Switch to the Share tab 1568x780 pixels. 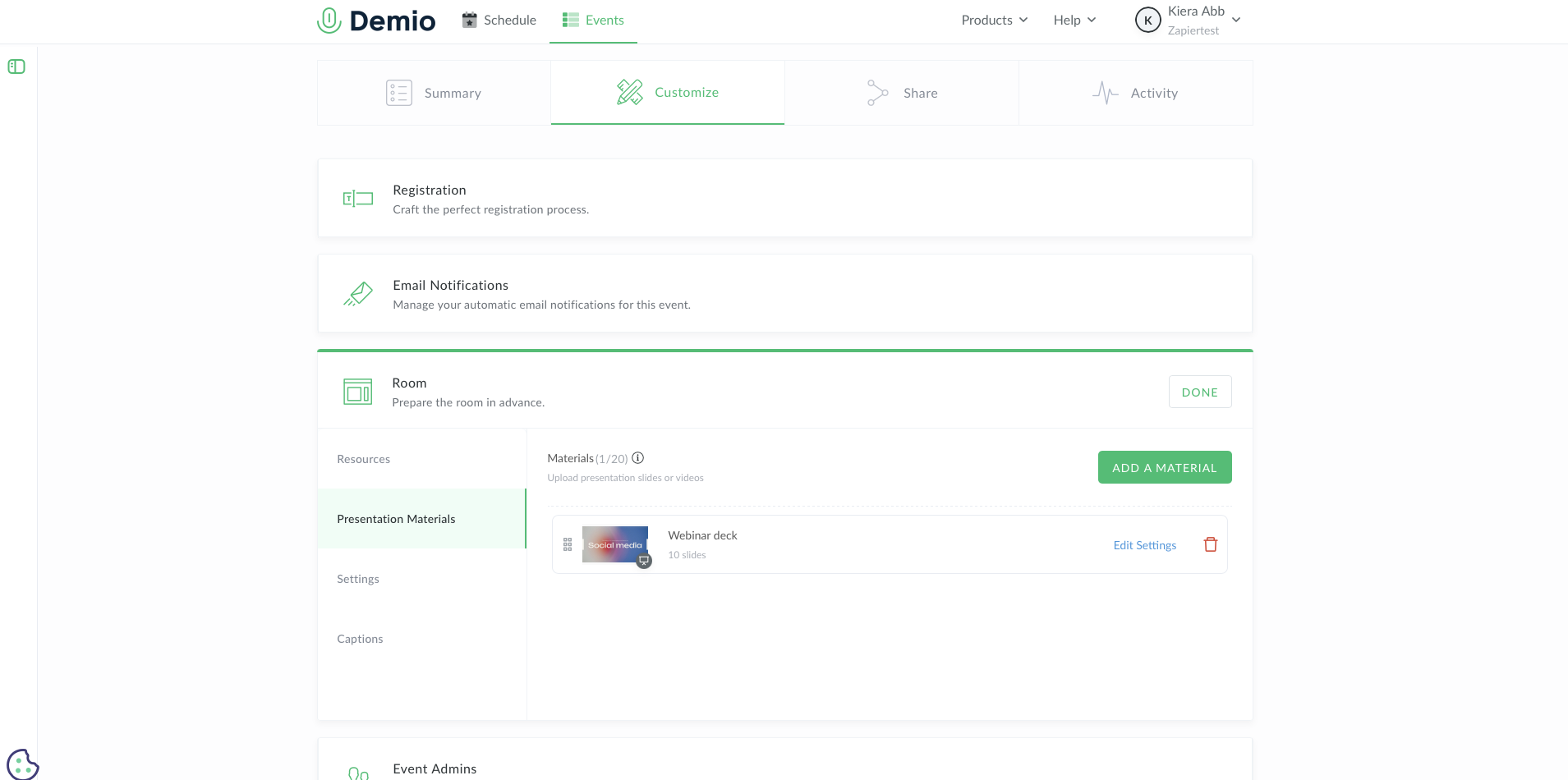(902, 93)
